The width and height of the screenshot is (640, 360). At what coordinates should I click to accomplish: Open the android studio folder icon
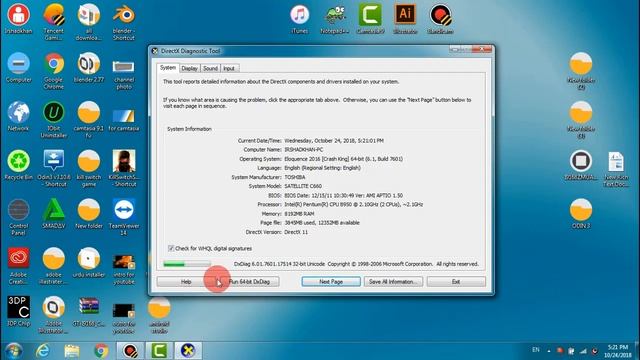tap(159, 315)
